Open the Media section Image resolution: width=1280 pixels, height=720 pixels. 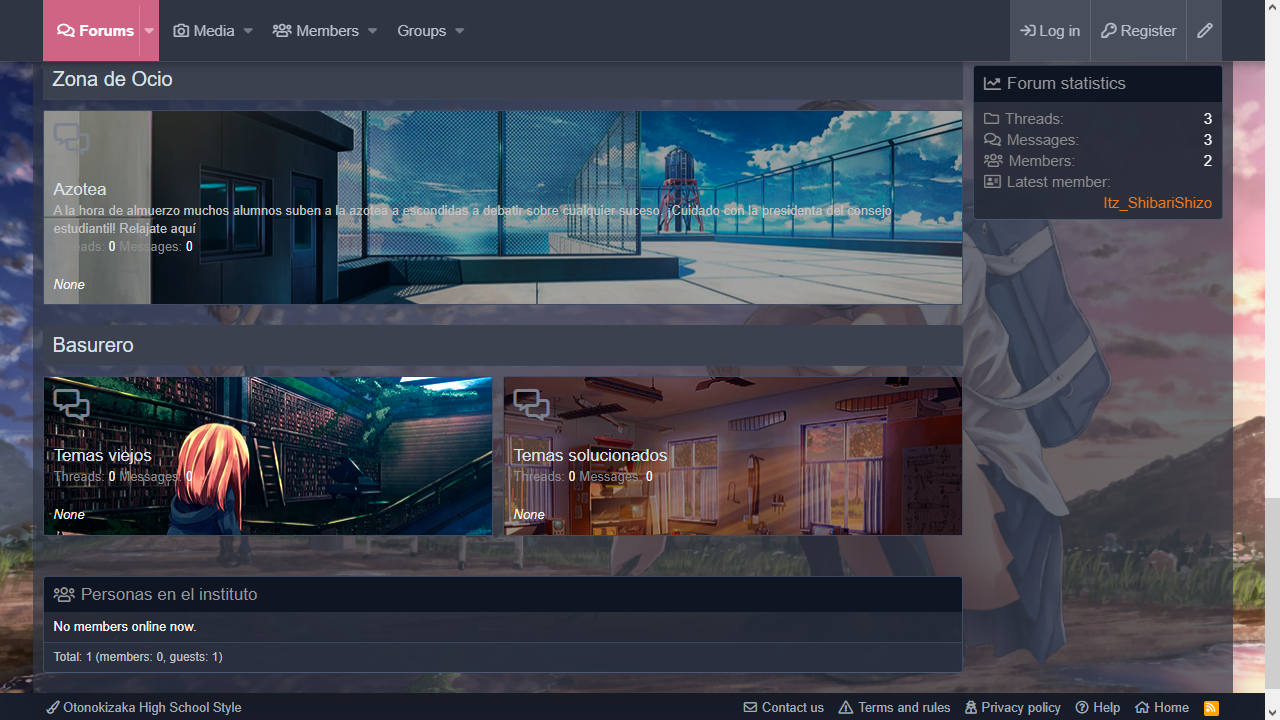click(x=204, y=31)
